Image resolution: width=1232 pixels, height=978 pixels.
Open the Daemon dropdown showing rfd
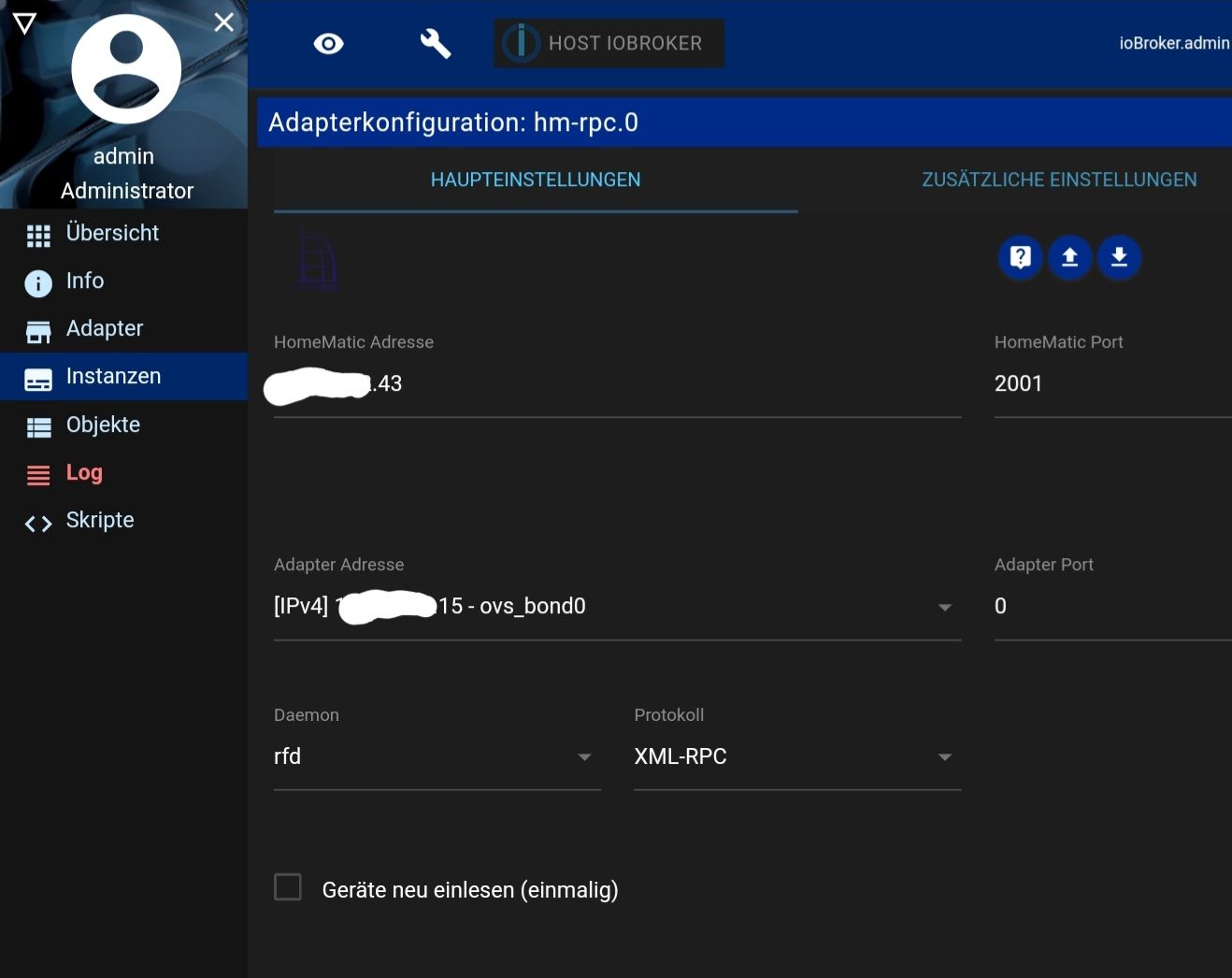tap(437, 756)
